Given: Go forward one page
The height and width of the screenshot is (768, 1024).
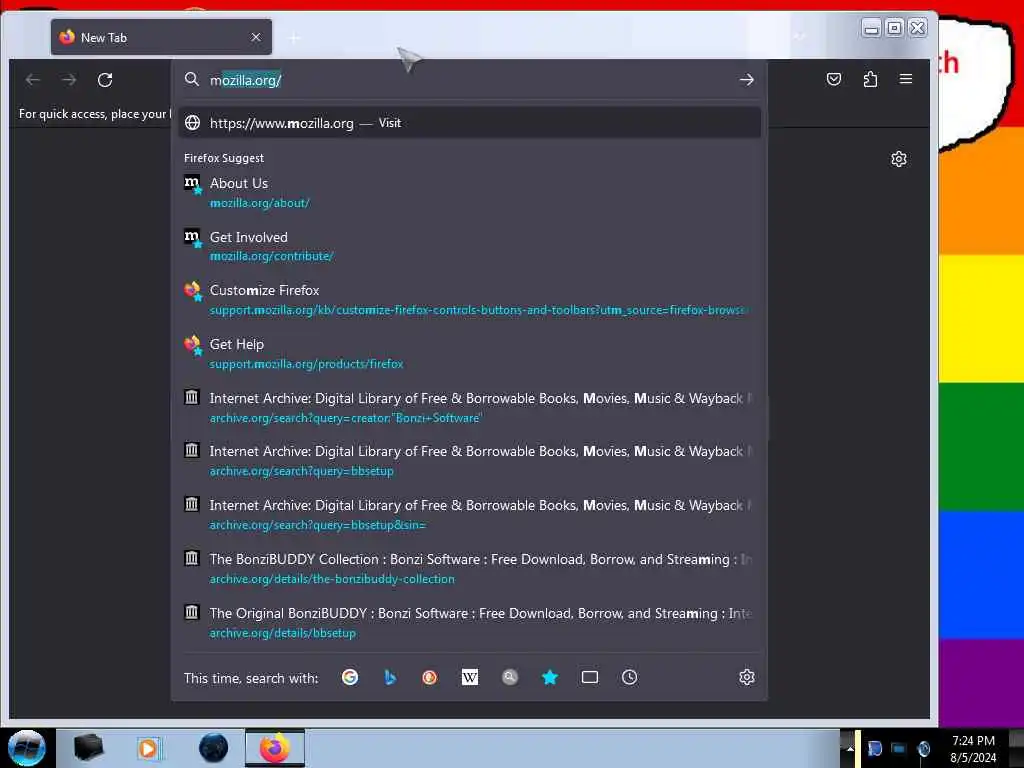Looking at the screenshot, I should pos(69,80).
